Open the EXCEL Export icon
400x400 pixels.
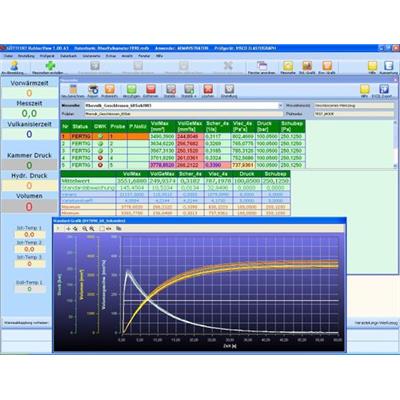tap(384, 89)
